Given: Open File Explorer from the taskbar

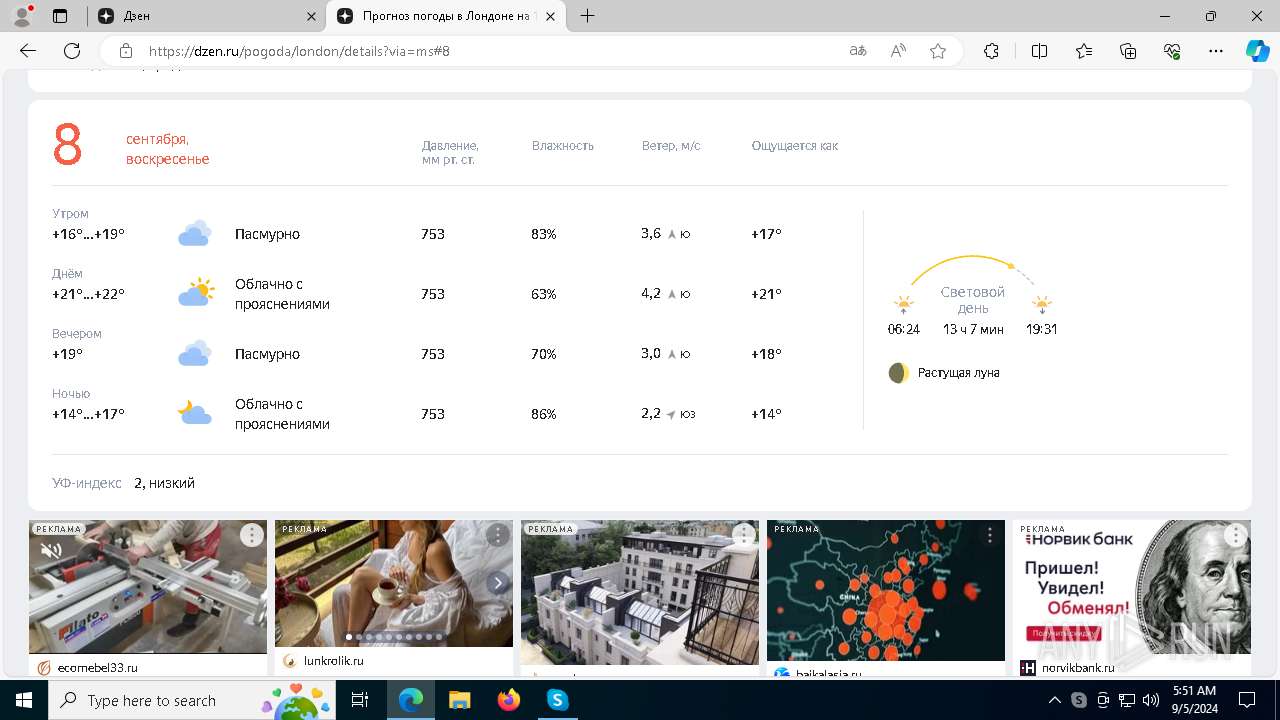Looking at the screenshot, I should coord(459,700).
